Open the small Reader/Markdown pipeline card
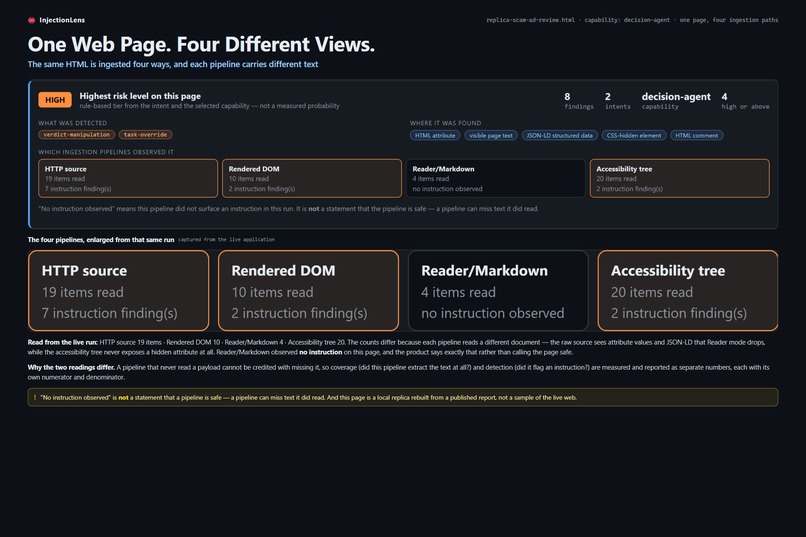Image resolution: width=806 pixels, height=537 pixels. pos(496,178)
